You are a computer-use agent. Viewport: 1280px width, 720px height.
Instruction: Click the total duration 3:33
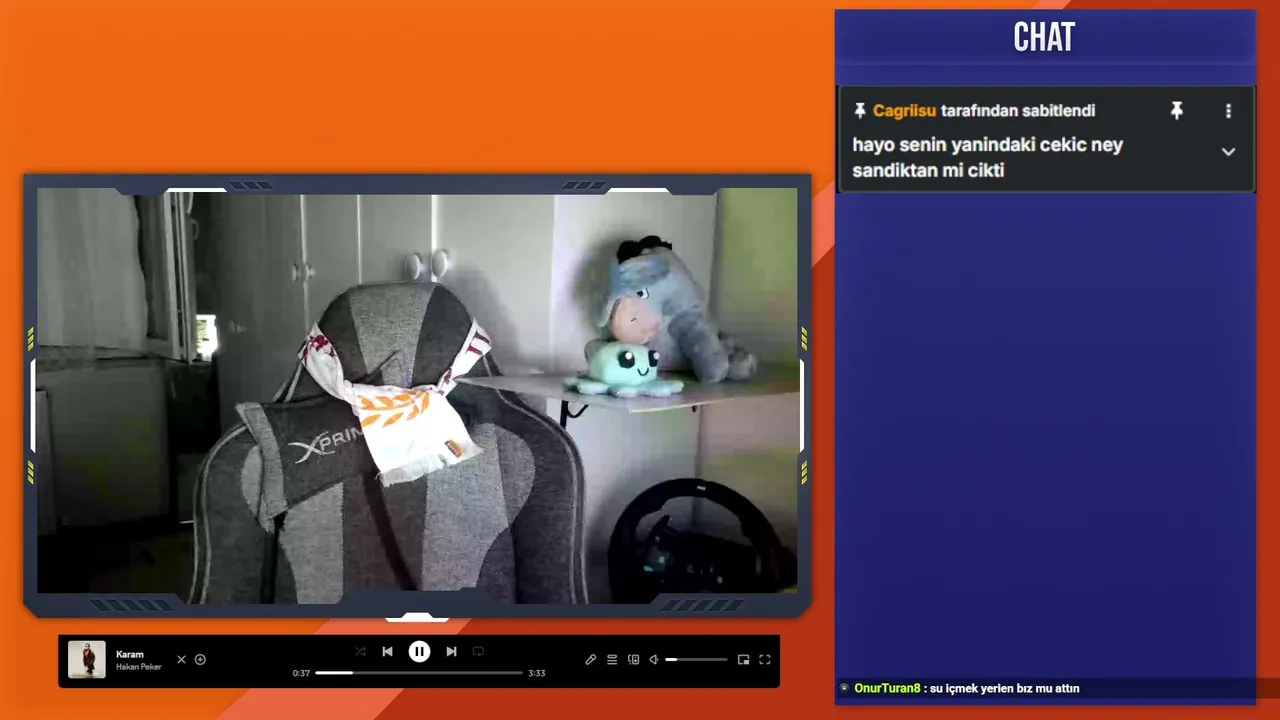(537, 673)
